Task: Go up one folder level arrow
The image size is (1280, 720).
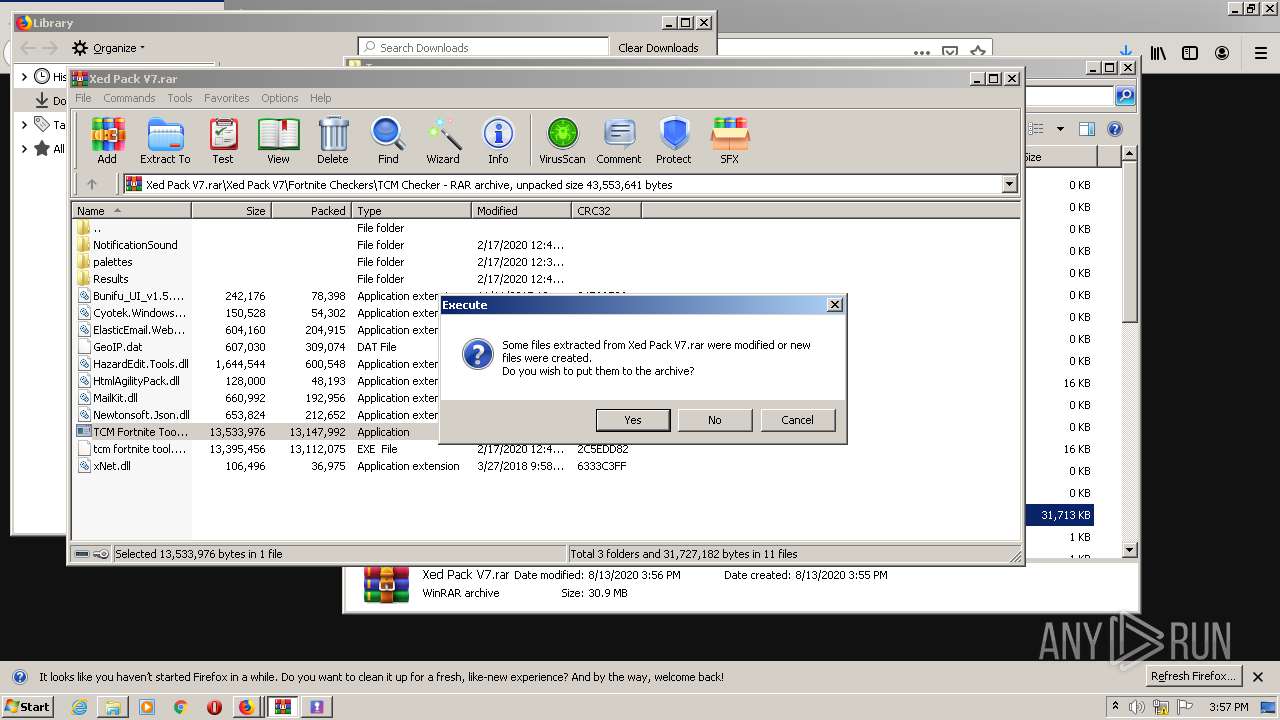Action: click(92, 184)
